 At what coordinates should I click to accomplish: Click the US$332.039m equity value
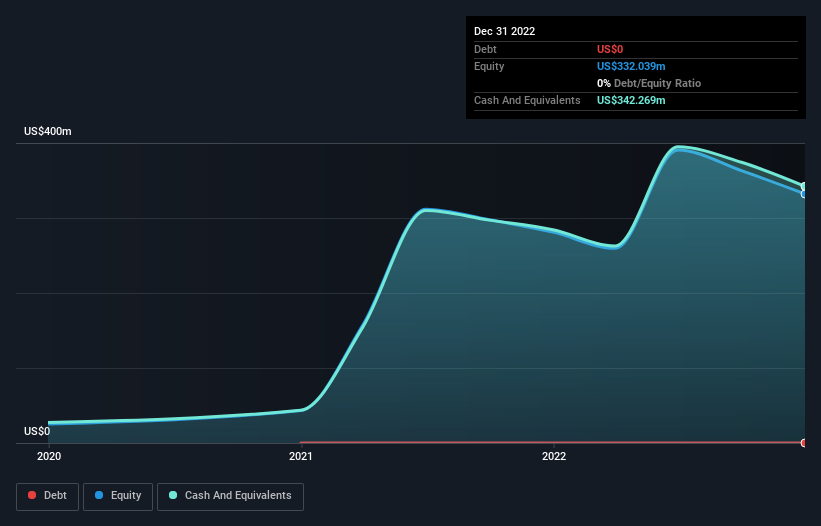[x=631, y=66]
